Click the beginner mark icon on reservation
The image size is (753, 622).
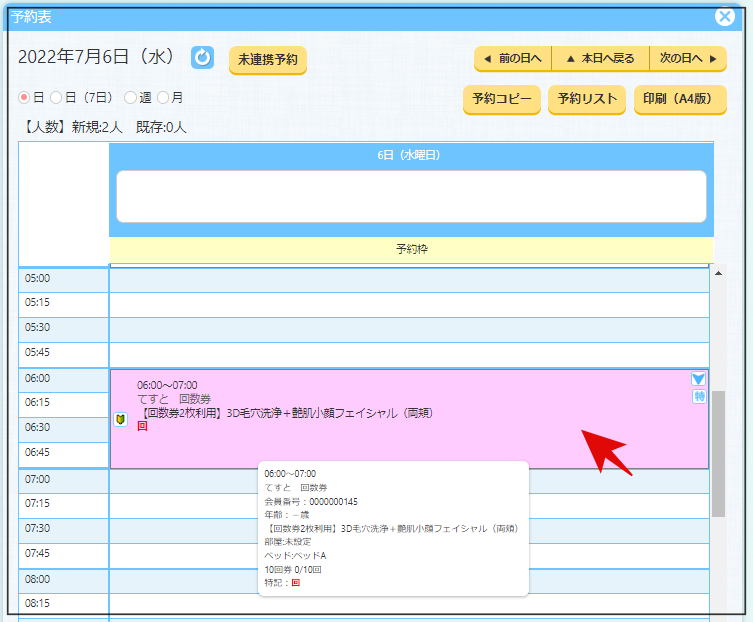click(120, 419)
